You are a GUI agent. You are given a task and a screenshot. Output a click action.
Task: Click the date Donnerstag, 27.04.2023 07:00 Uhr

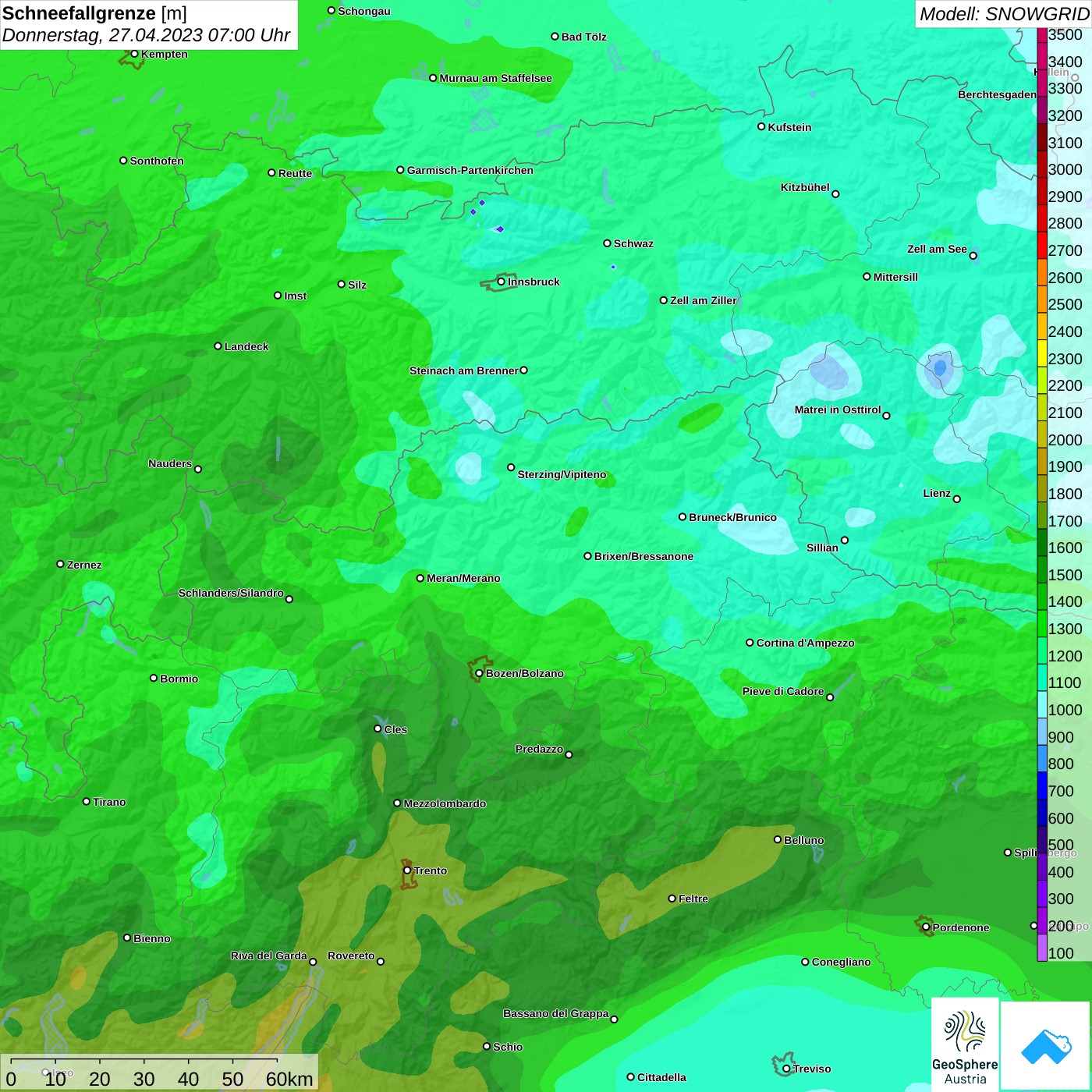click(146, 35)
